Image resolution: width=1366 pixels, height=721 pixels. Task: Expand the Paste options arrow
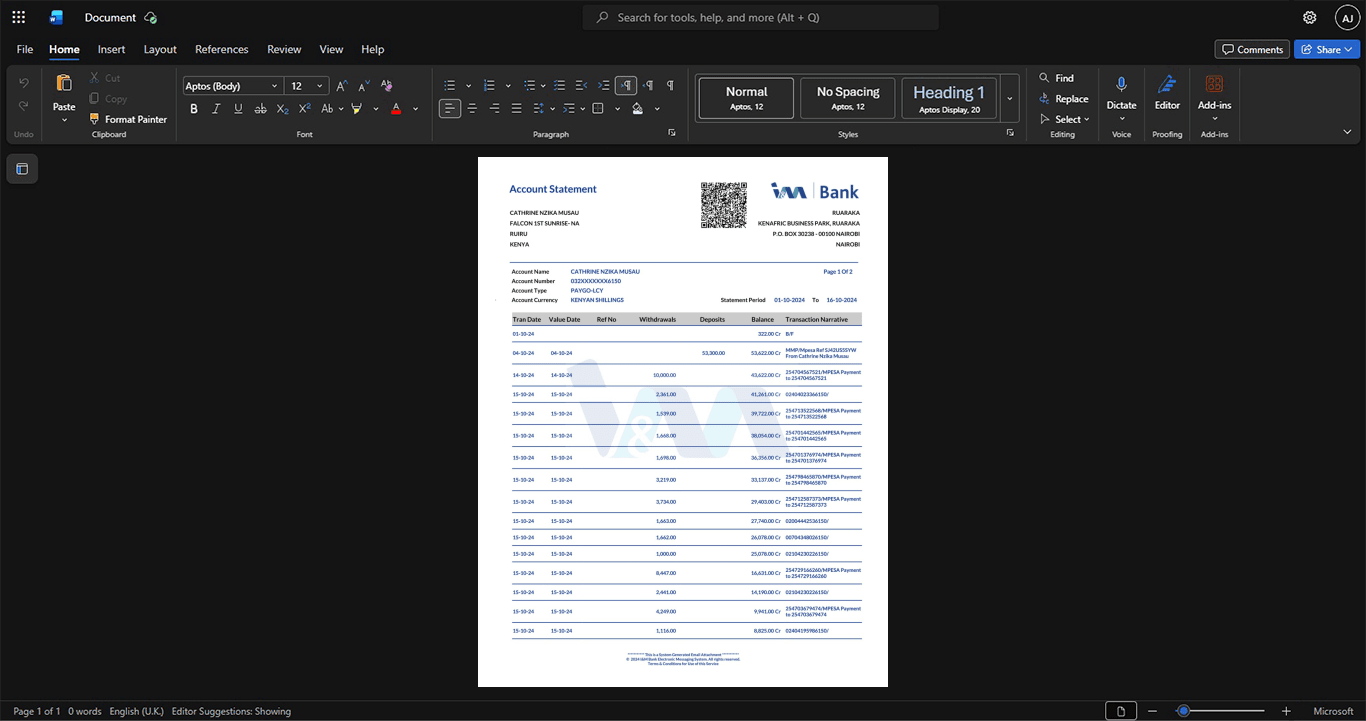click(64, 120)
